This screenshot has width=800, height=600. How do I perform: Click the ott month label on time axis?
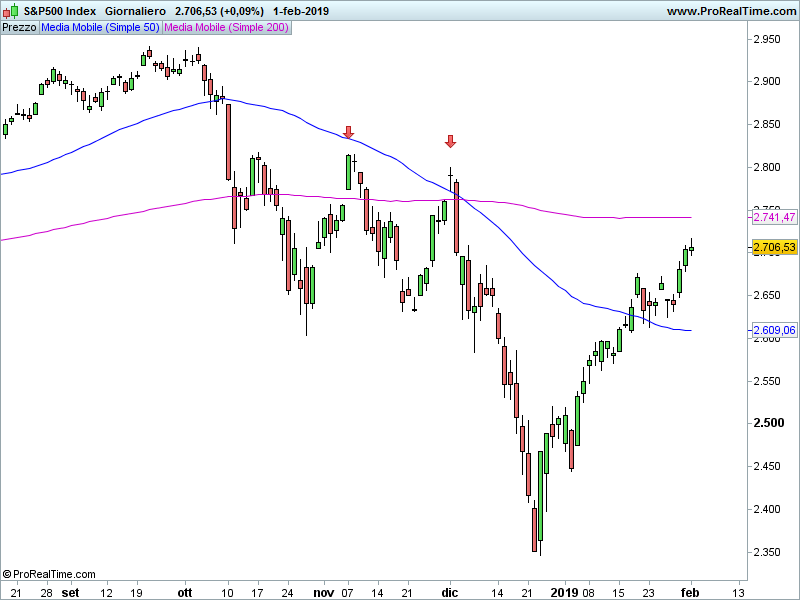click(x=185, y=593)
